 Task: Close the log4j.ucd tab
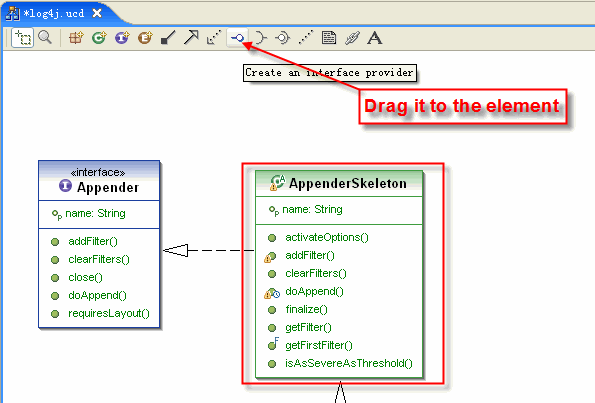[97, 13]
